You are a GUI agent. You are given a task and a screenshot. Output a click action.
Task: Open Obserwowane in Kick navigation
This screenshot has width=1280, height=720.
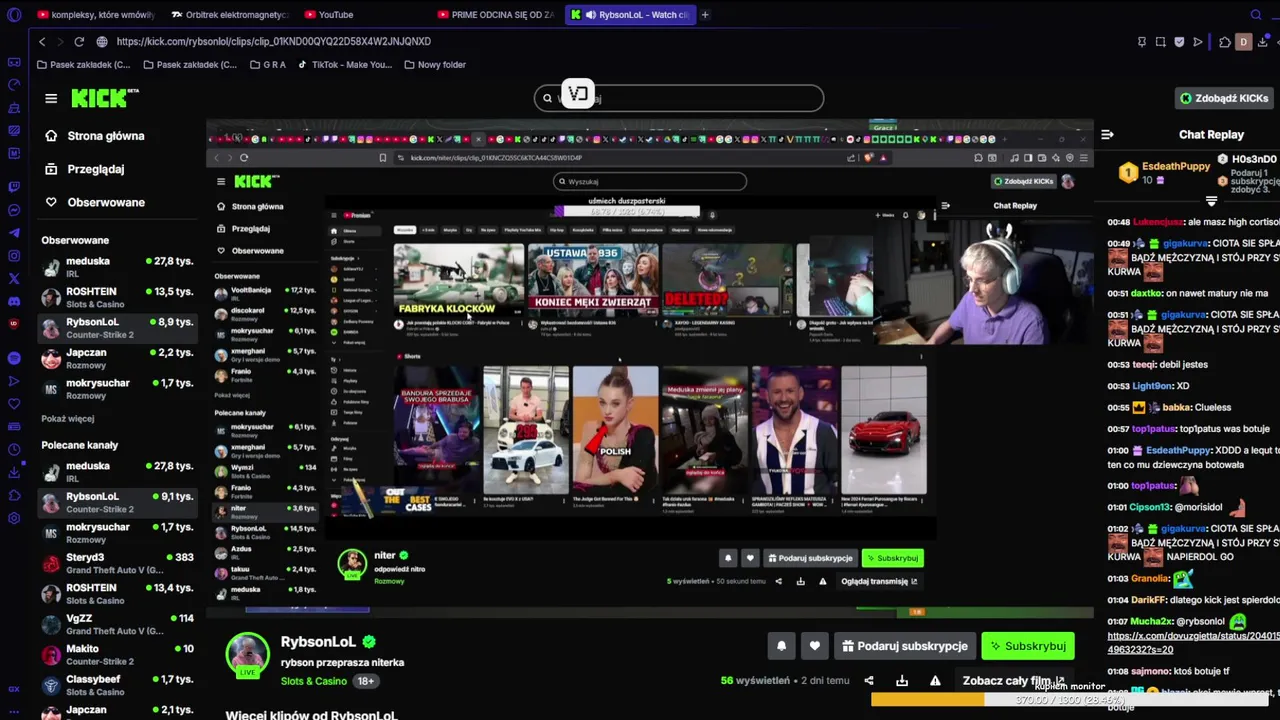(95, 202)
